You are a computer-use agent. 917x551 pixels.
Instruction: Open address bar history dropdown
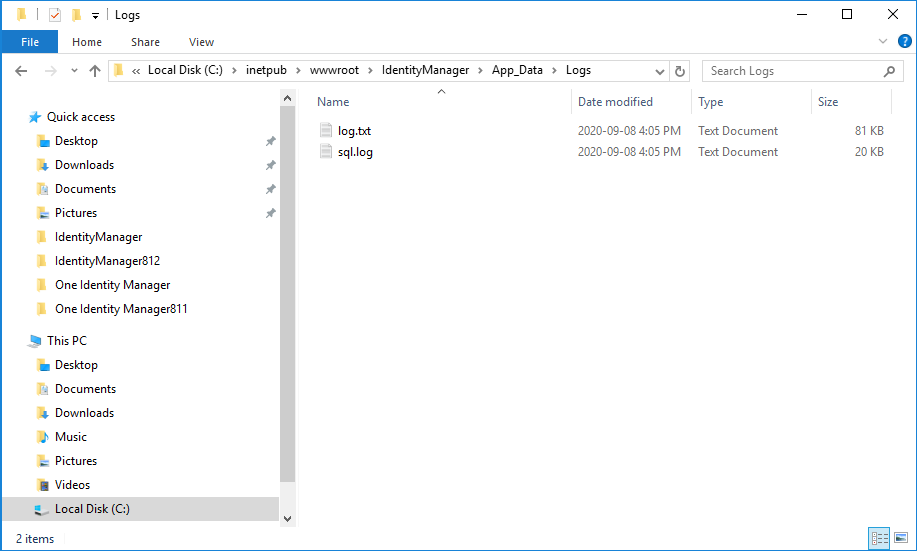pyautogui.click(x=659, y=71)
